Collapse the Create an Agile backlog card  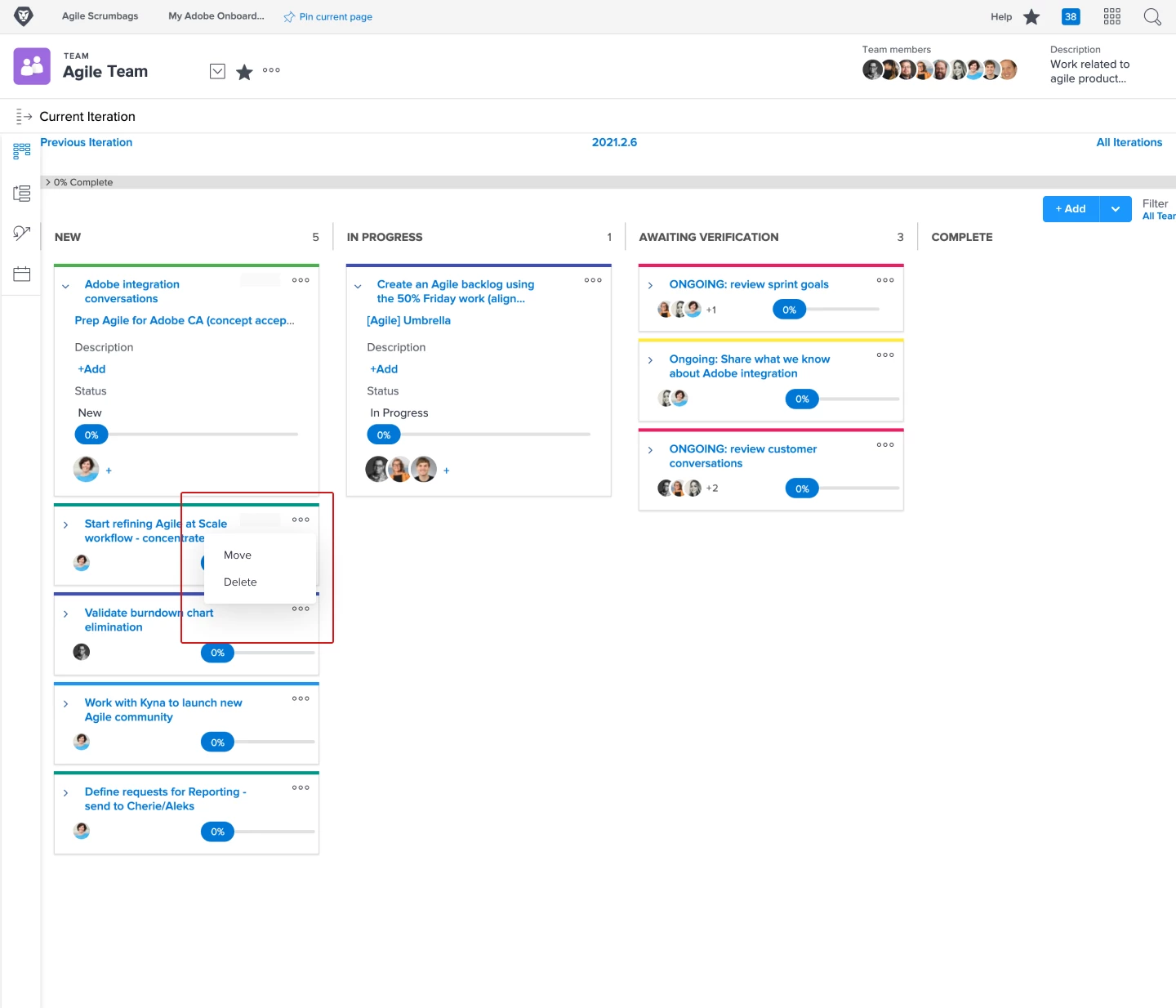358,287
